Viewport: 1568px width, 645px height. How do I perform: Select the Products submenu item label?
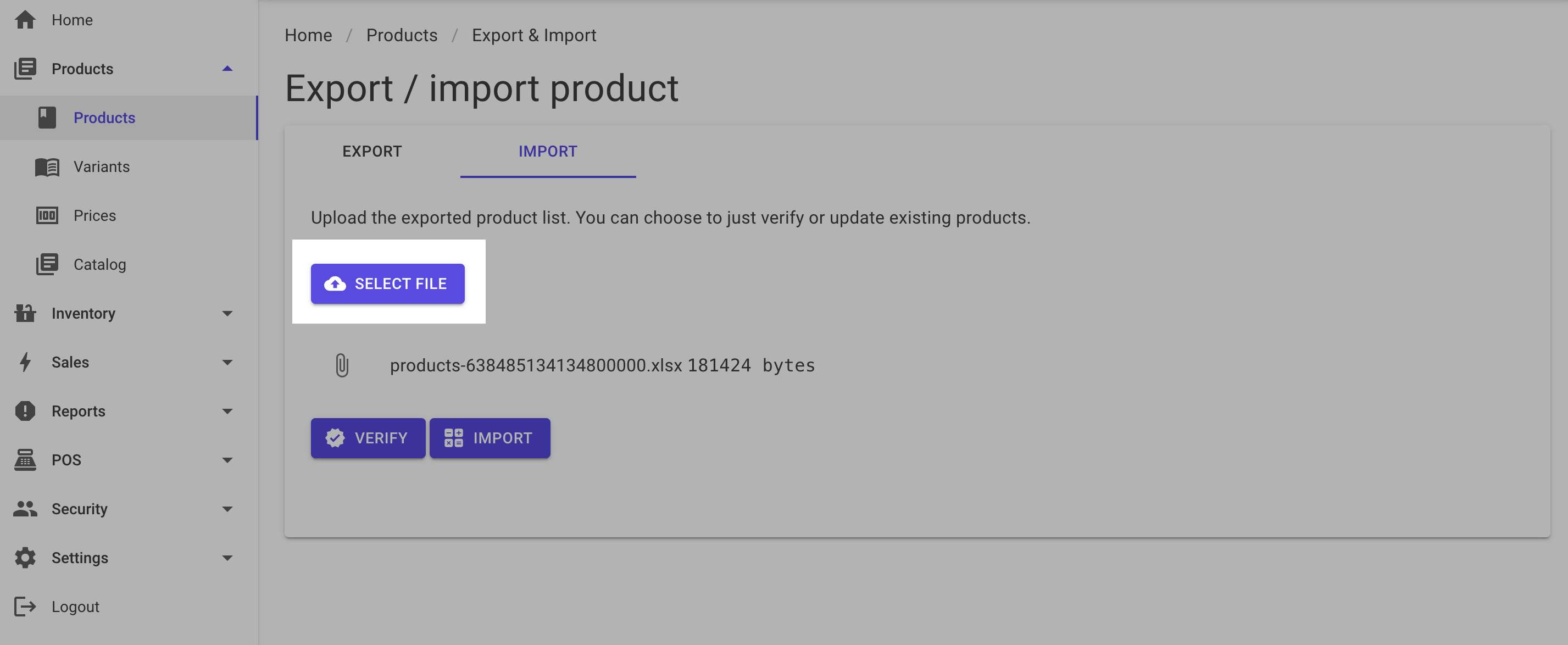[104, 118]
